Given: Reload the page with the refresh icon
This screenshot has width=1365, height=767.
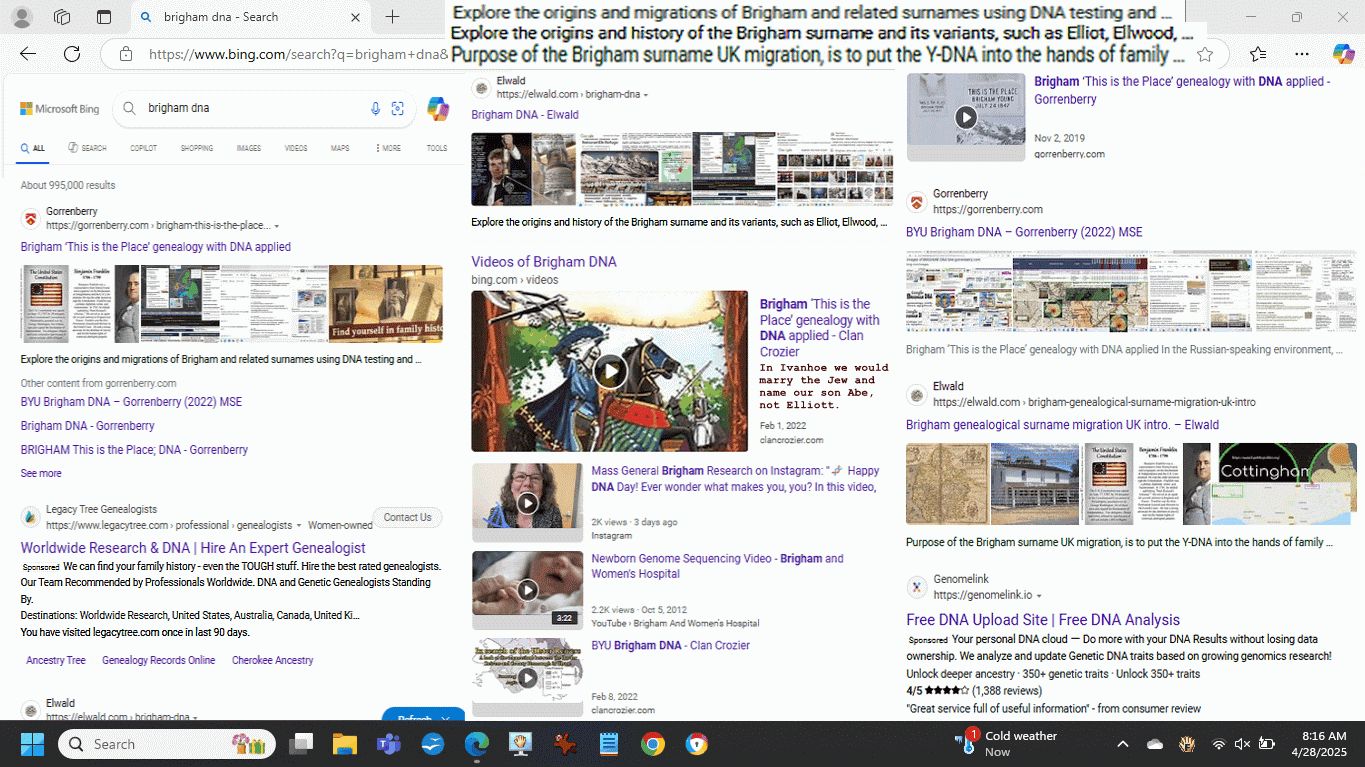Looking at the screenshot, I should [72, 54].
